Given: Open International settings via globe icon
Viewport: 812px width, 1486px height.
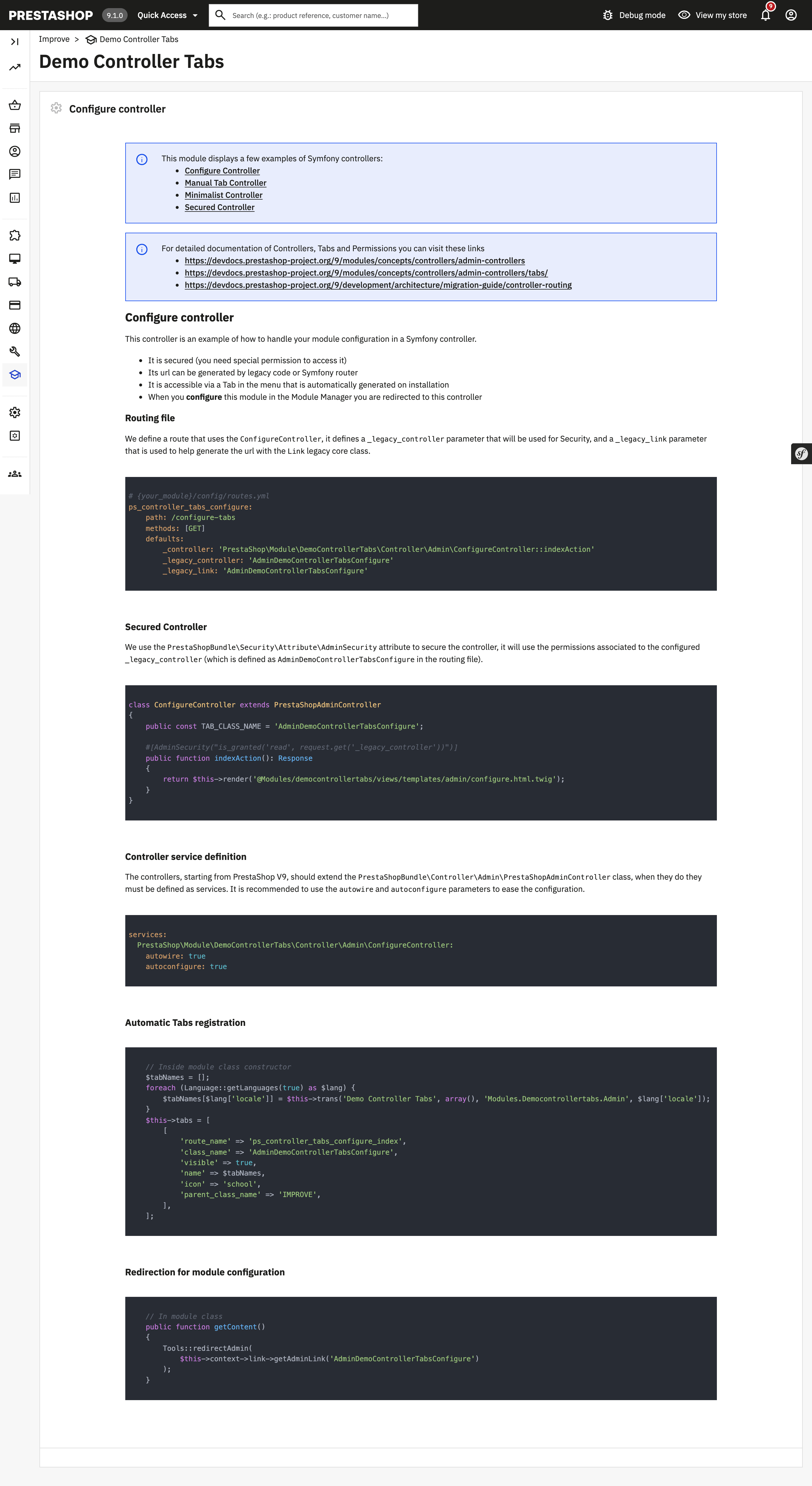Looking at the screenshot, I should click(15, 328).
